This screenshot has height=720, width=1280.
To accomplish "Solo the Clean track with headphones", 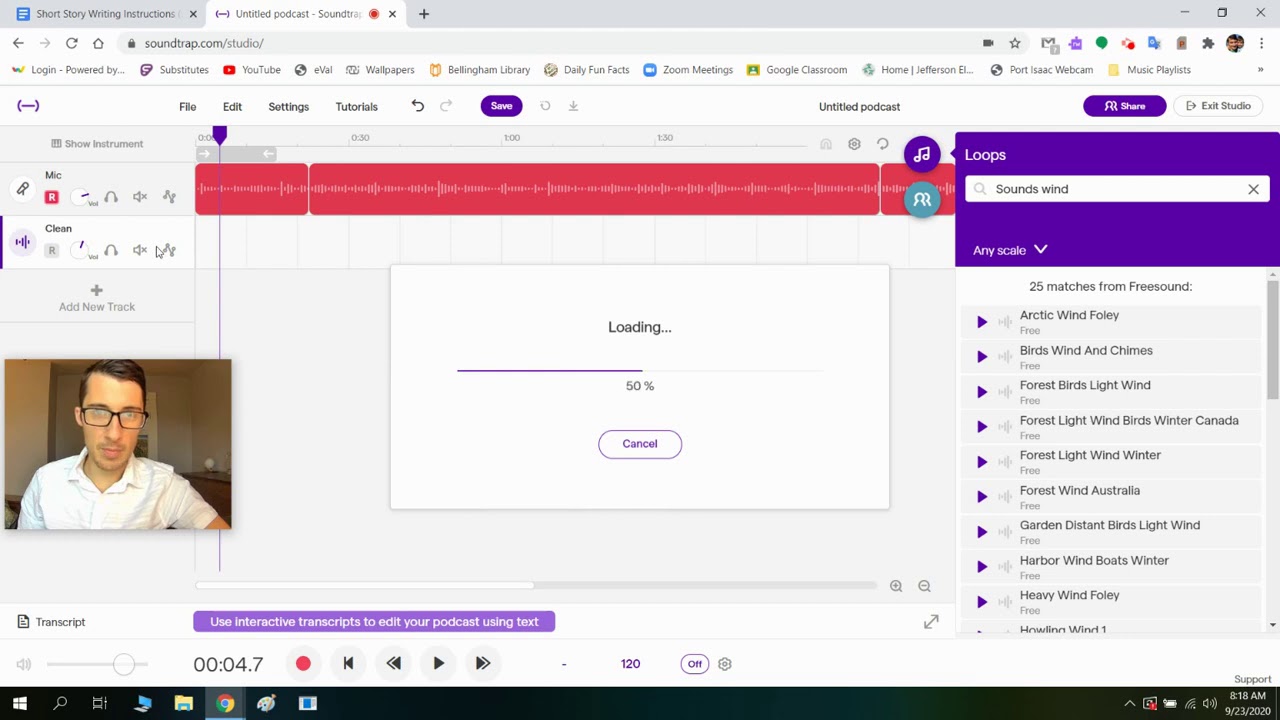I will point(111,250).
